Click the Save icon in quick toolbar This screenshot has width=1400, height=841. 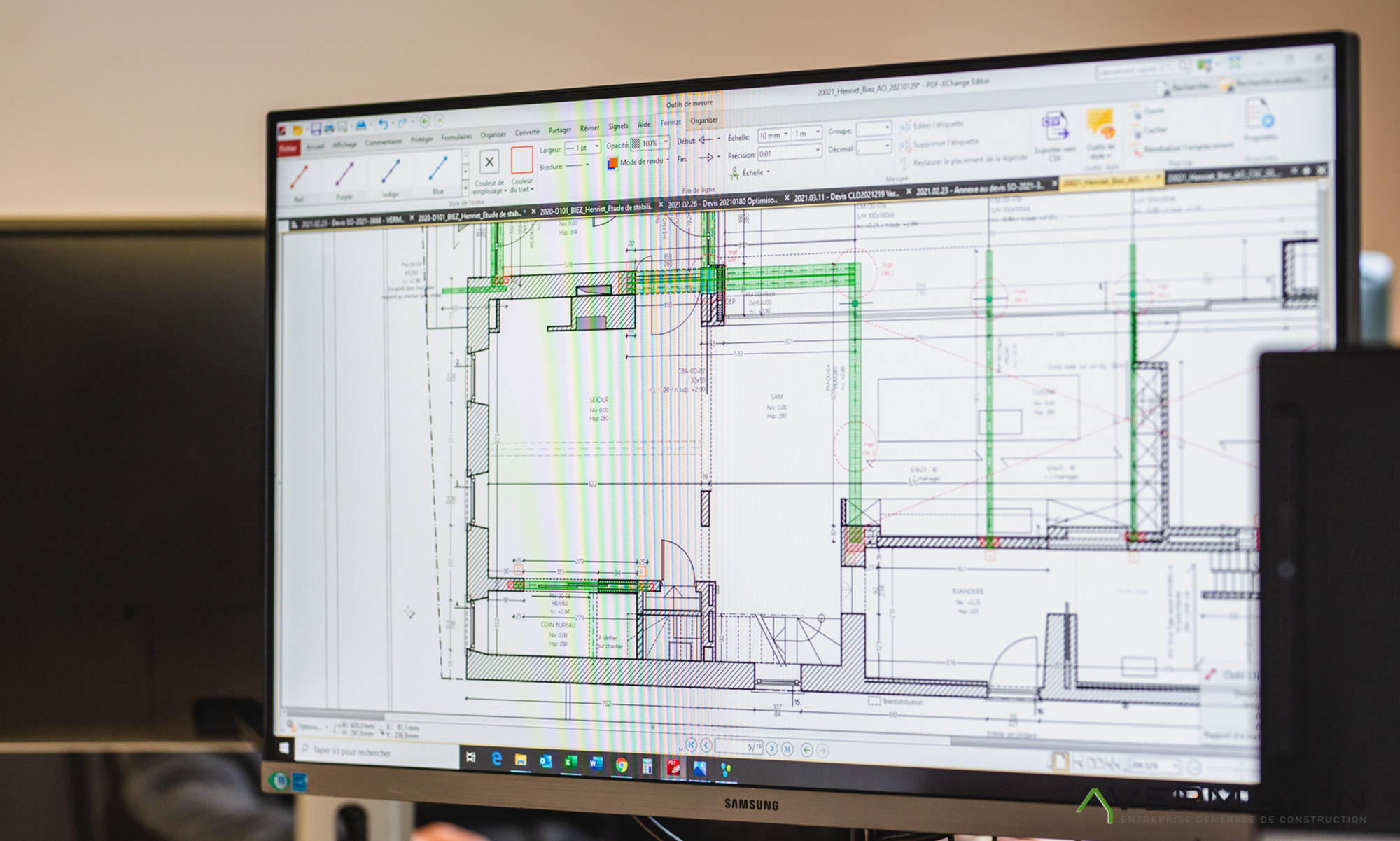point(316,129)
